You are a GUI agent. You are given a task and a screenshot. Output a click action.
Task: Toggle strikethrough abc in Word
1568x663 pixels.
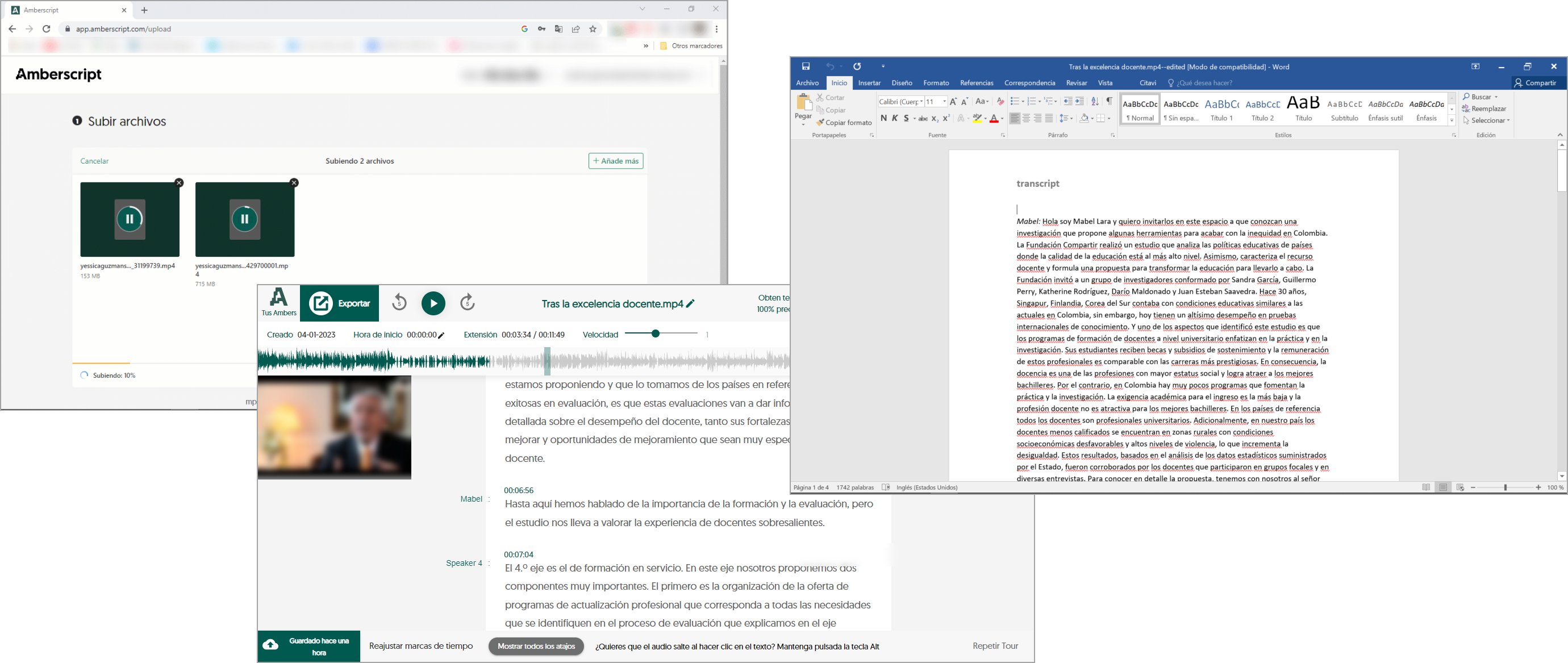point(923,119)
